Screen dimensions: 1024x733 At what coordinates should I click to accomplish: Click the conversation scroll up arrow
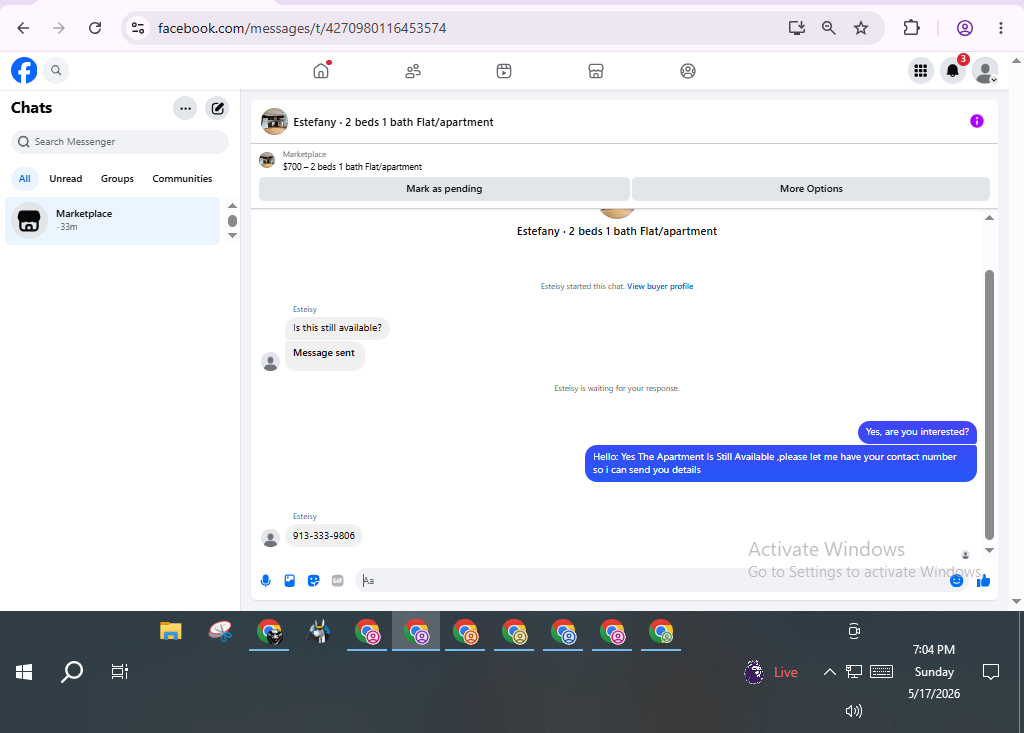tap(989, 218)
